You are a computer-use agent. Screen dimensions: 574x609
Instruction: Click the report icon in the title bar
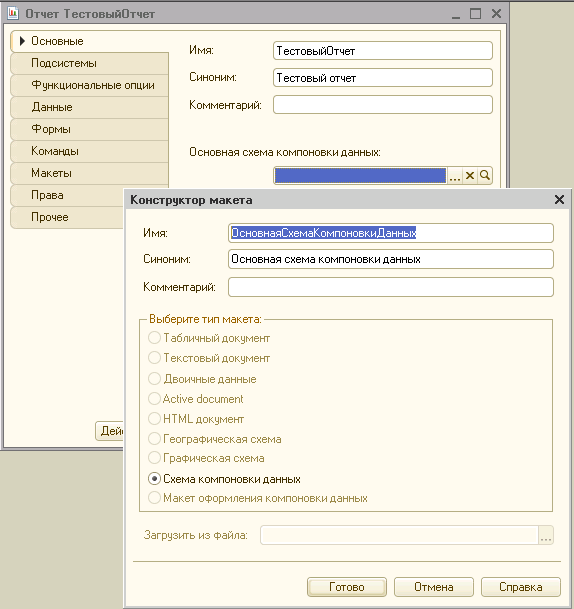13,14
